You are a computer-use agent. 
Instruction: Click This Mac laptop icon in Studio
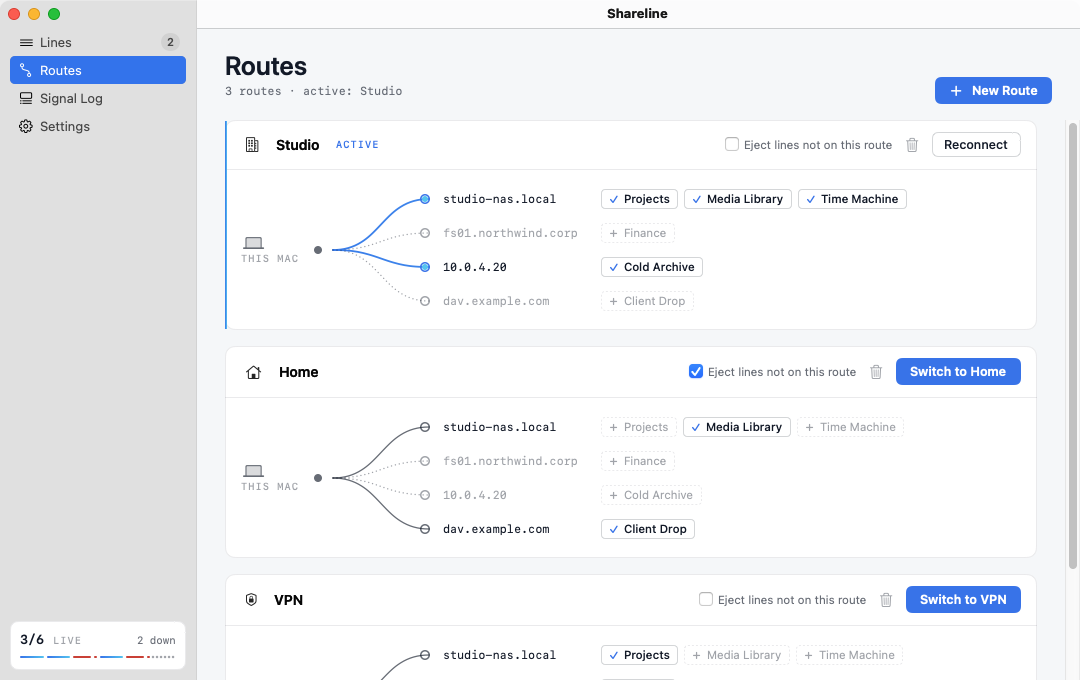[x=253, y=243]
